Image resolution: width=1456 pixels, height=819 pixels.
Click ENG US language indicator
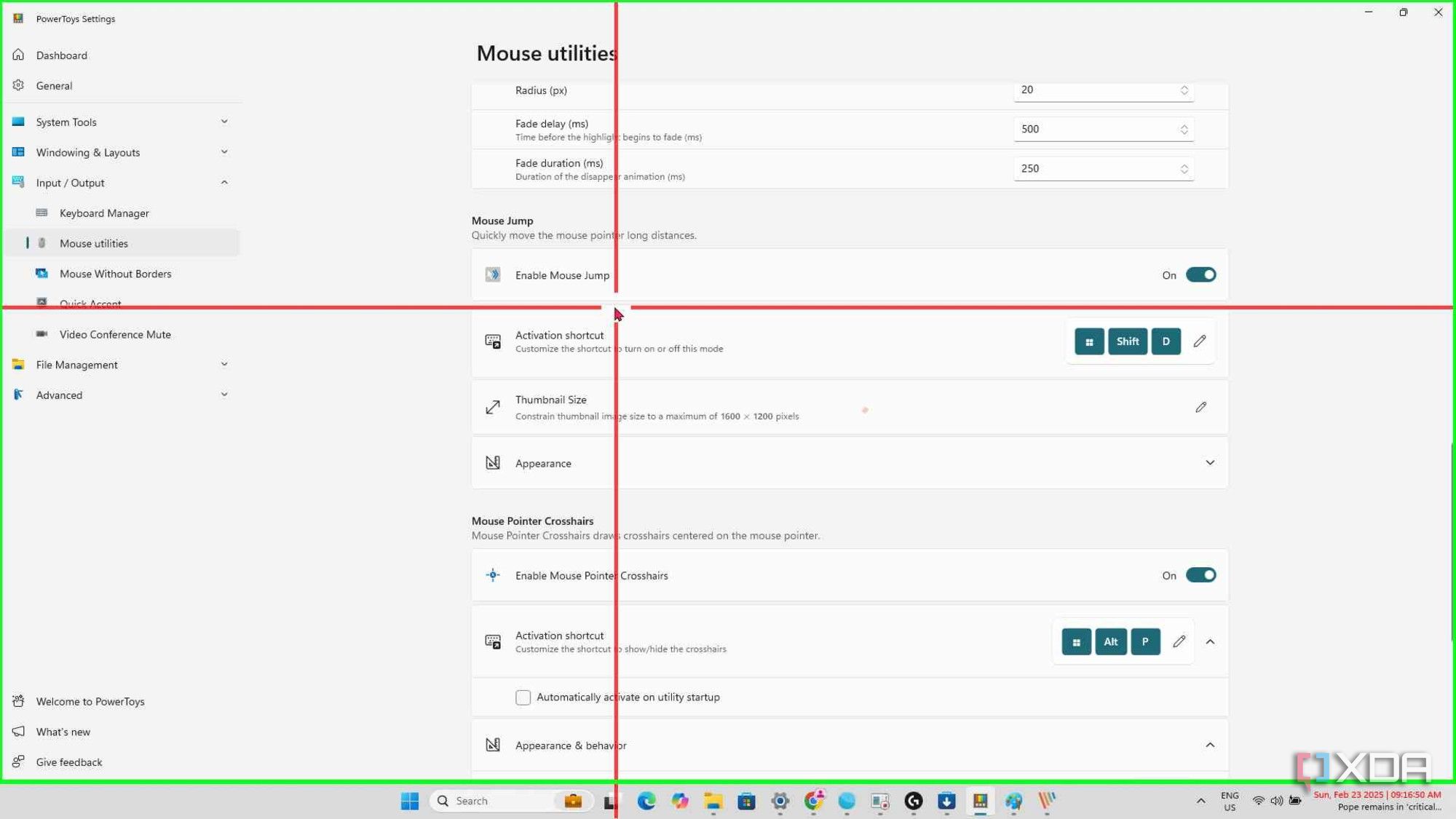pos(1230,802)
